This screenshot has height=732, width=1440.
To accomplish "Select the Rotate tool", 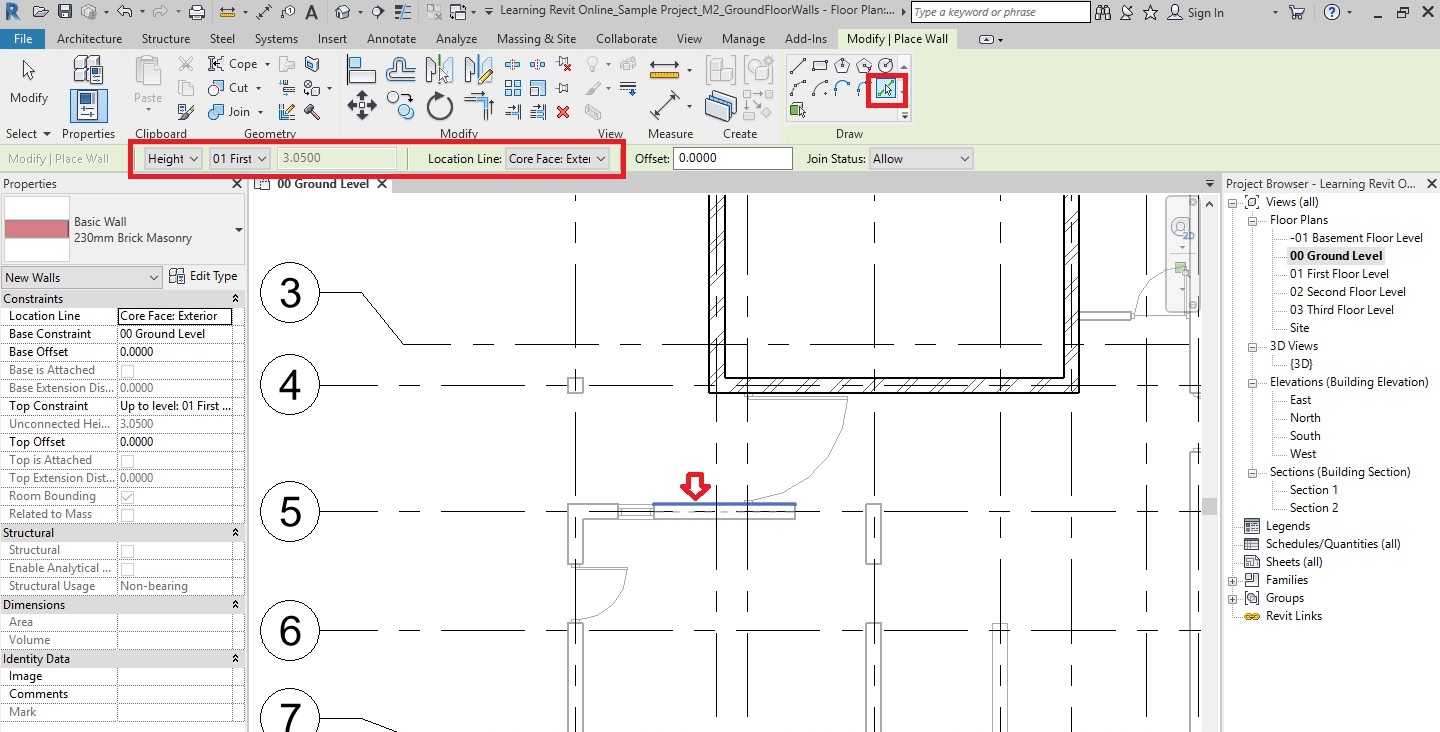I will click(440, 105).
